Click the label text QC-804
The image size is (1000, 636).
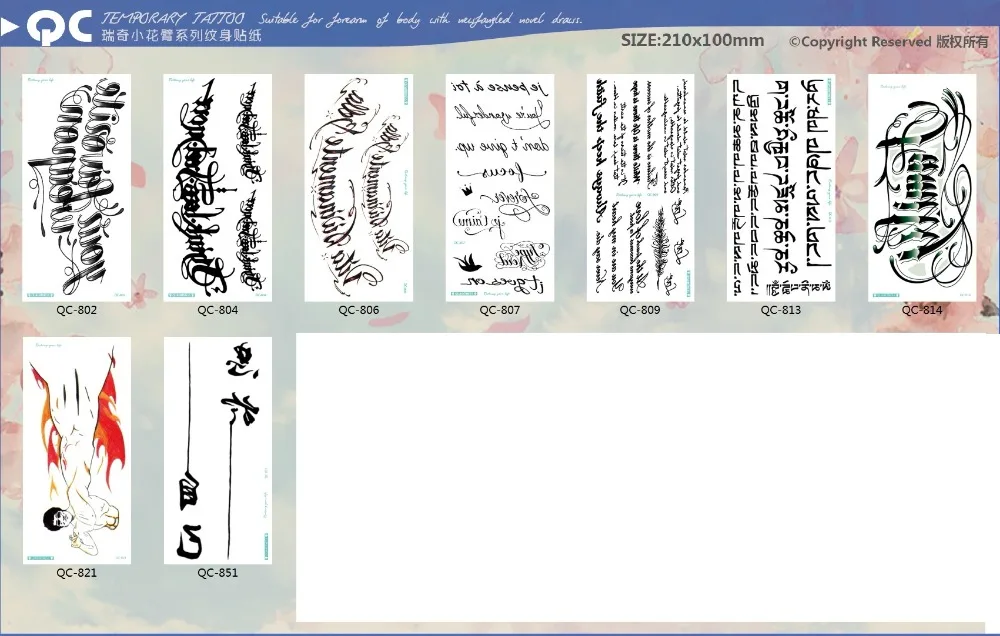[x=217, y=310]
